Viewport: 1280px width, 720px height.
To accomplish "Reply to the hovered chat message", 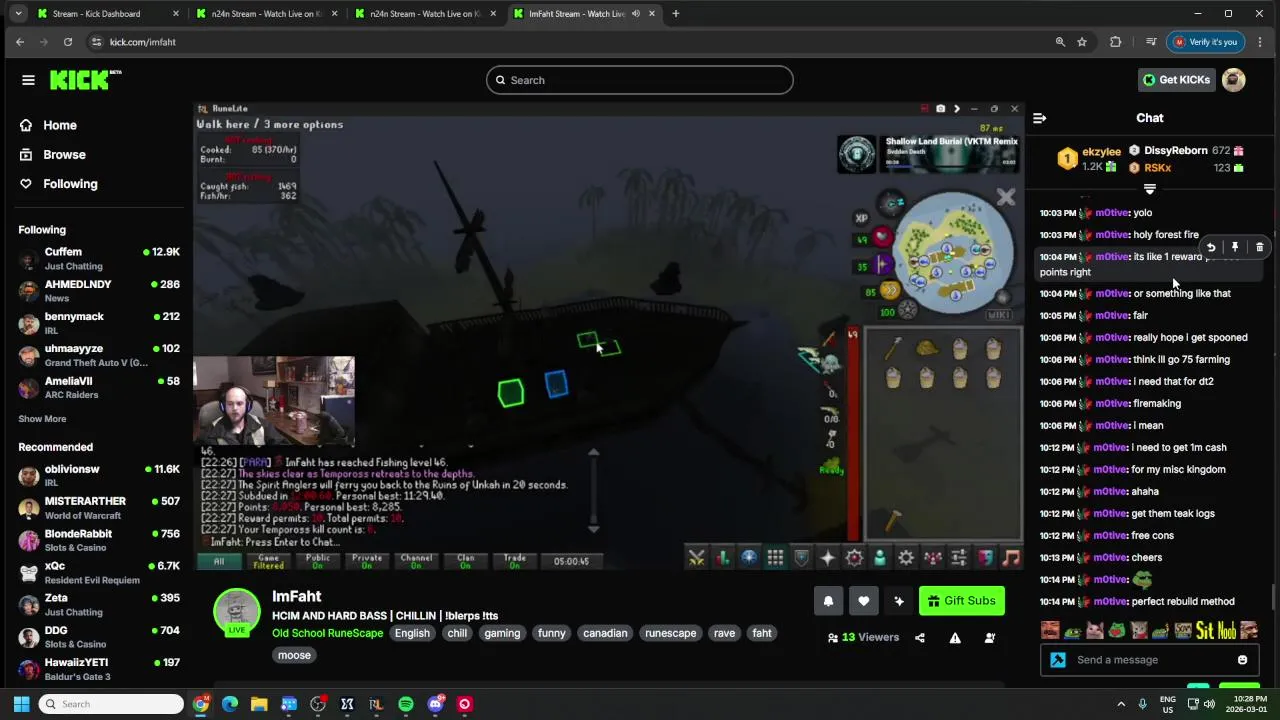I will pos(1211,247).
